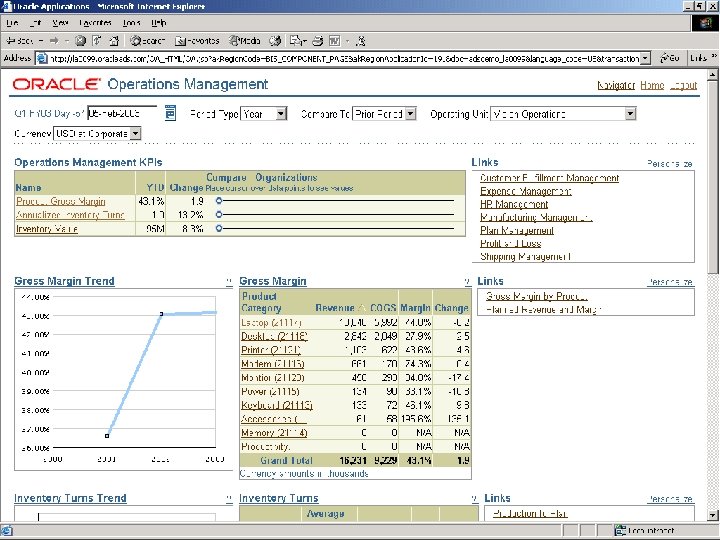The width and height of the screenshot is (720, 540).
Task: Open Annualized Inventory Turns KPI link
Action: [70, 215]
